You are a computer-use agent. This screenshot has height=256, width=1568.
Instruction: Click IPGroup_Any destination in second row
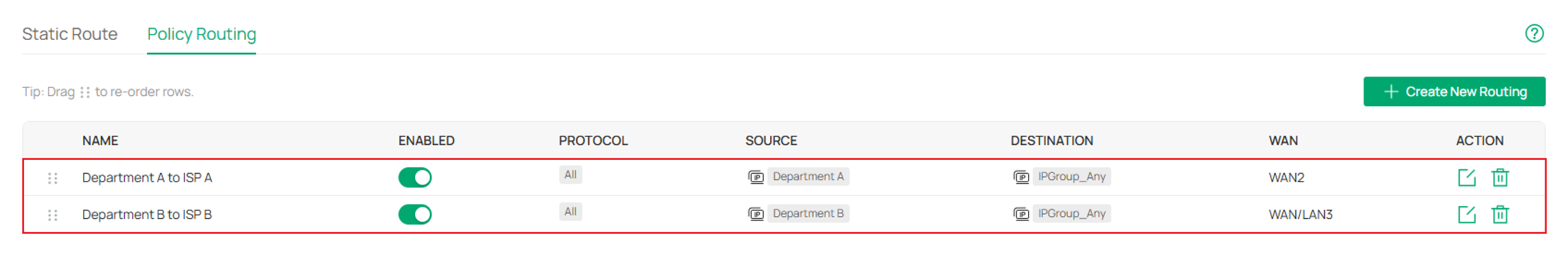coord(1072,214)
